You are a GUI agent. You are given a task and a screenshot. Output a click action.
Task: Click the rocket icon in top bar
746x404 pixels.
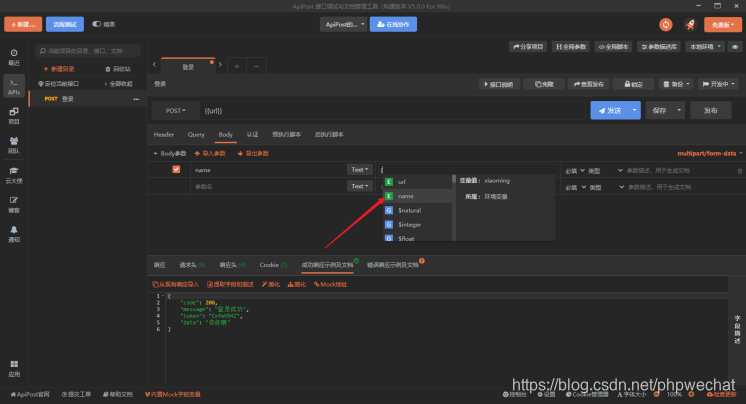[x=690, y=24]
